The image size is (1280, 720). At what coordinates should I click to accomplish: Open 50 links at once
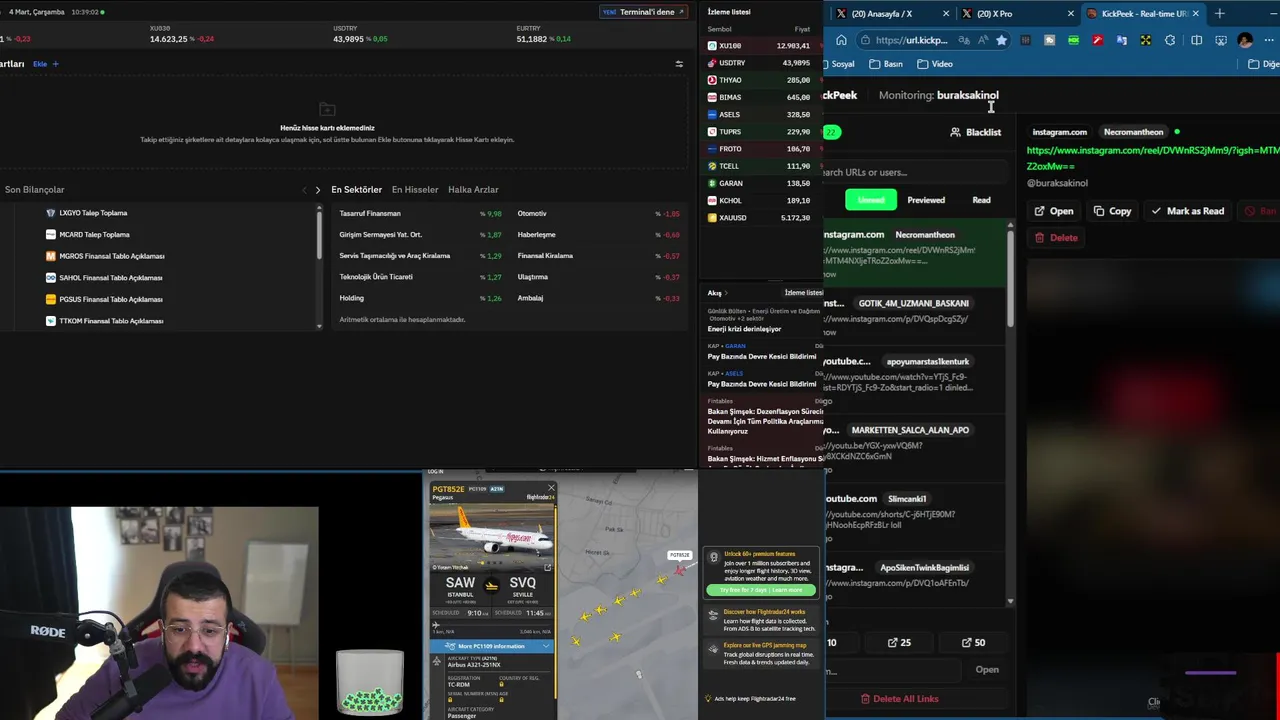973,642
